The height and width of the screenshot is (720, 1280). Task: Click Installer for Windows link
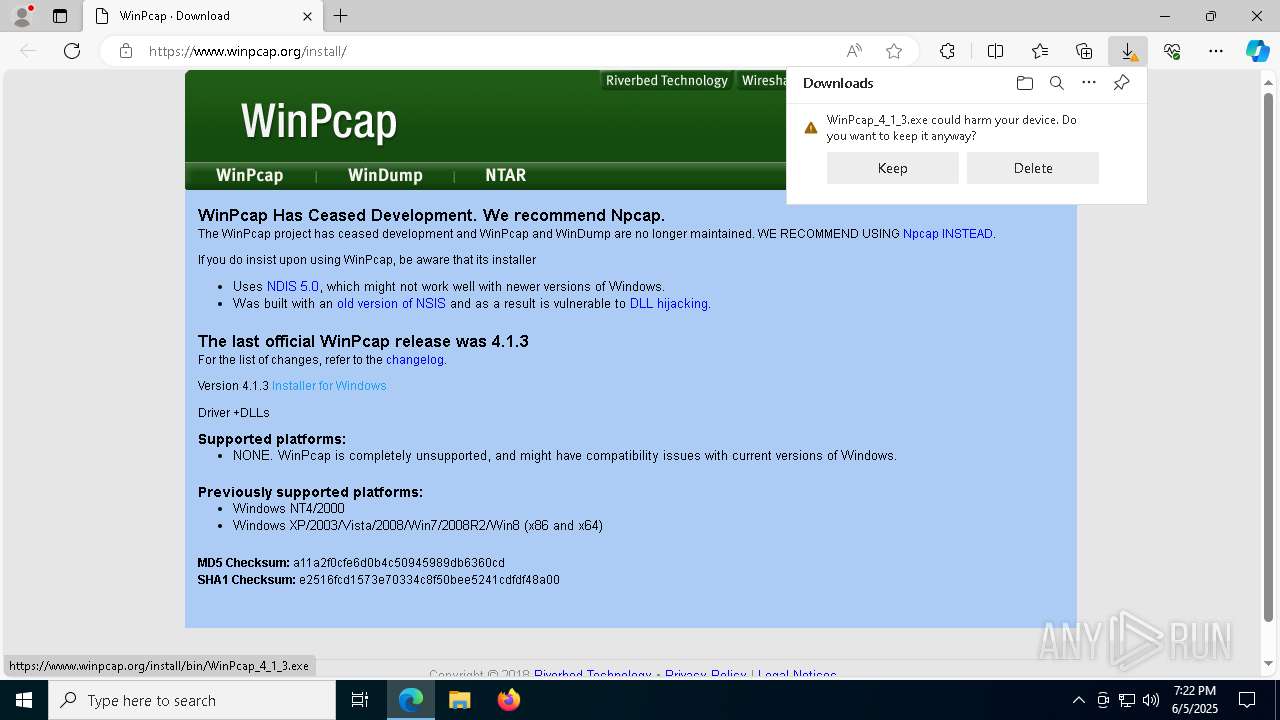pyautogui.click(x=329, y=386)
